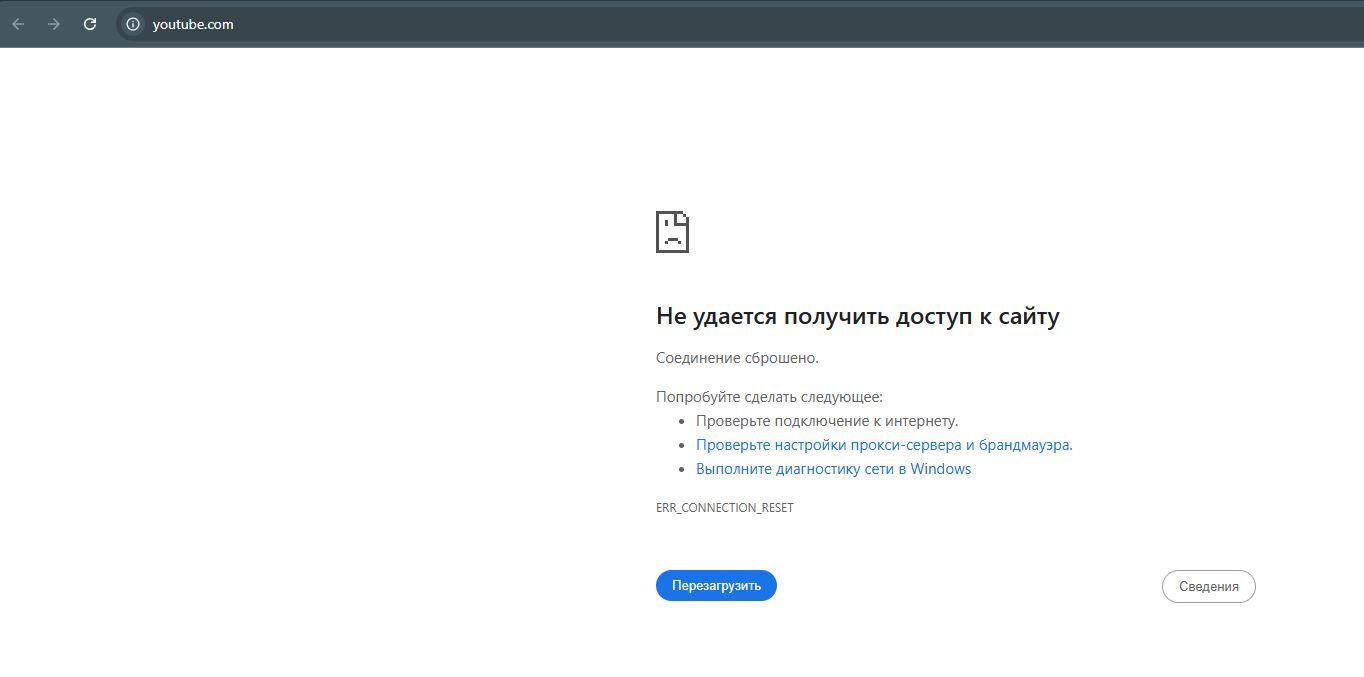1364x677 pixels.
Task: Go back using the browser back arrow
Action: click(x=18, y=24)
